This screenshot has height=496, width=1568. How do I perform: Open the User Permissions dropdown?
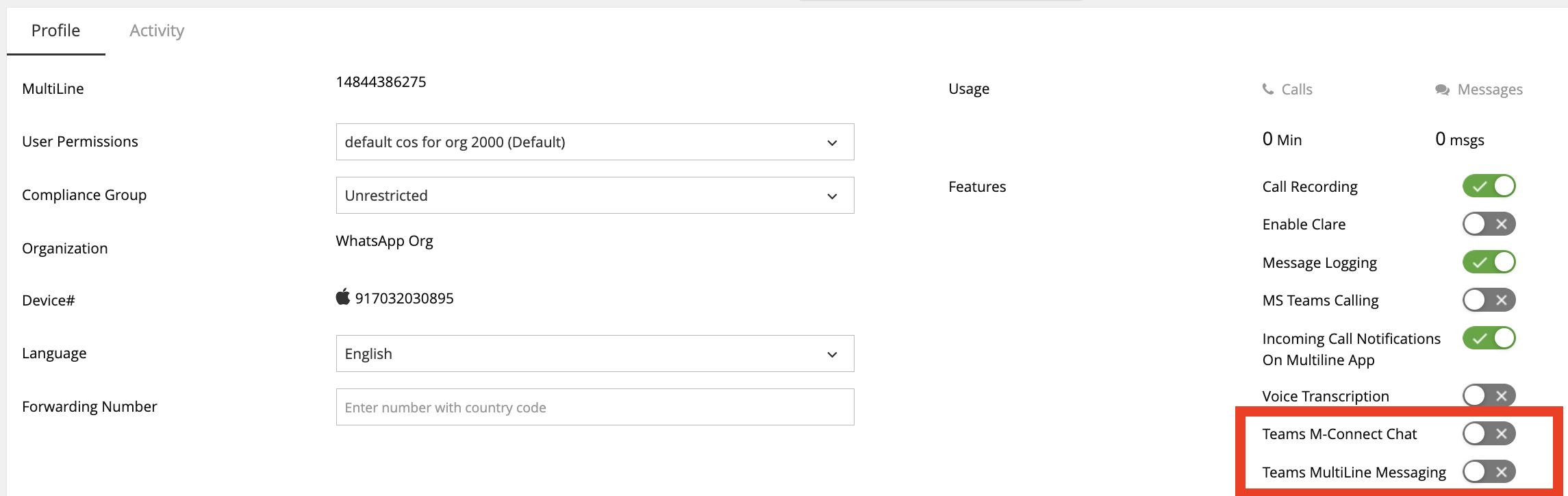(594, 142)
